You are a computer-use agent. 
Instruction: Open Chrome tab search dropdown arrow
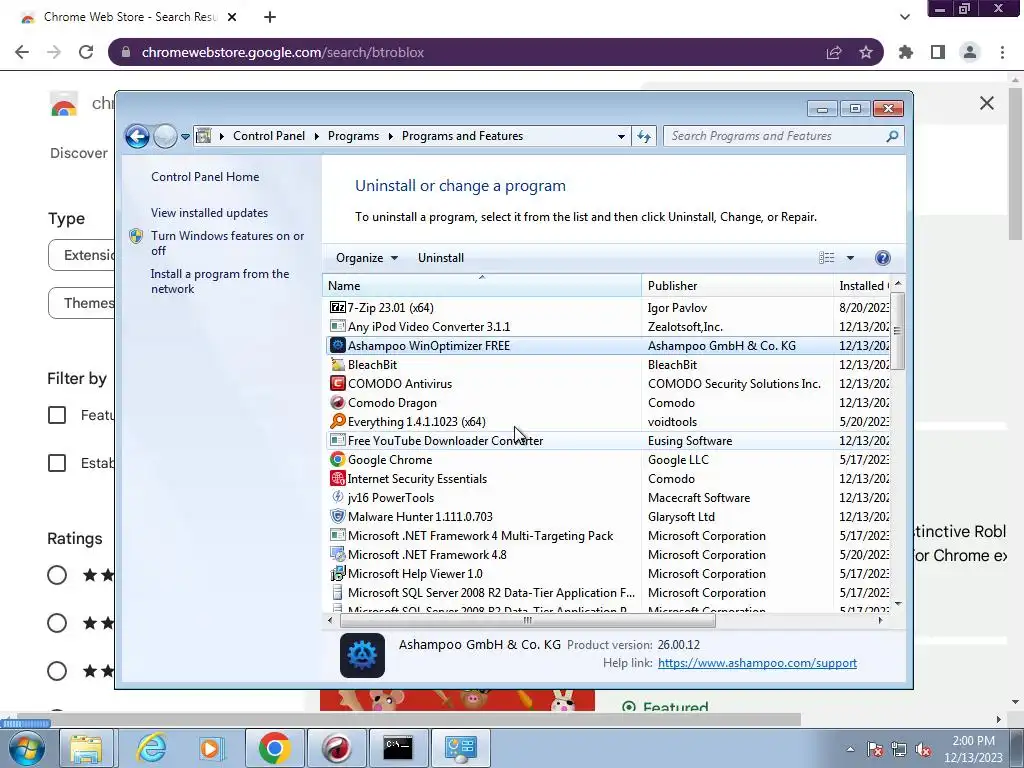[904, 17]
